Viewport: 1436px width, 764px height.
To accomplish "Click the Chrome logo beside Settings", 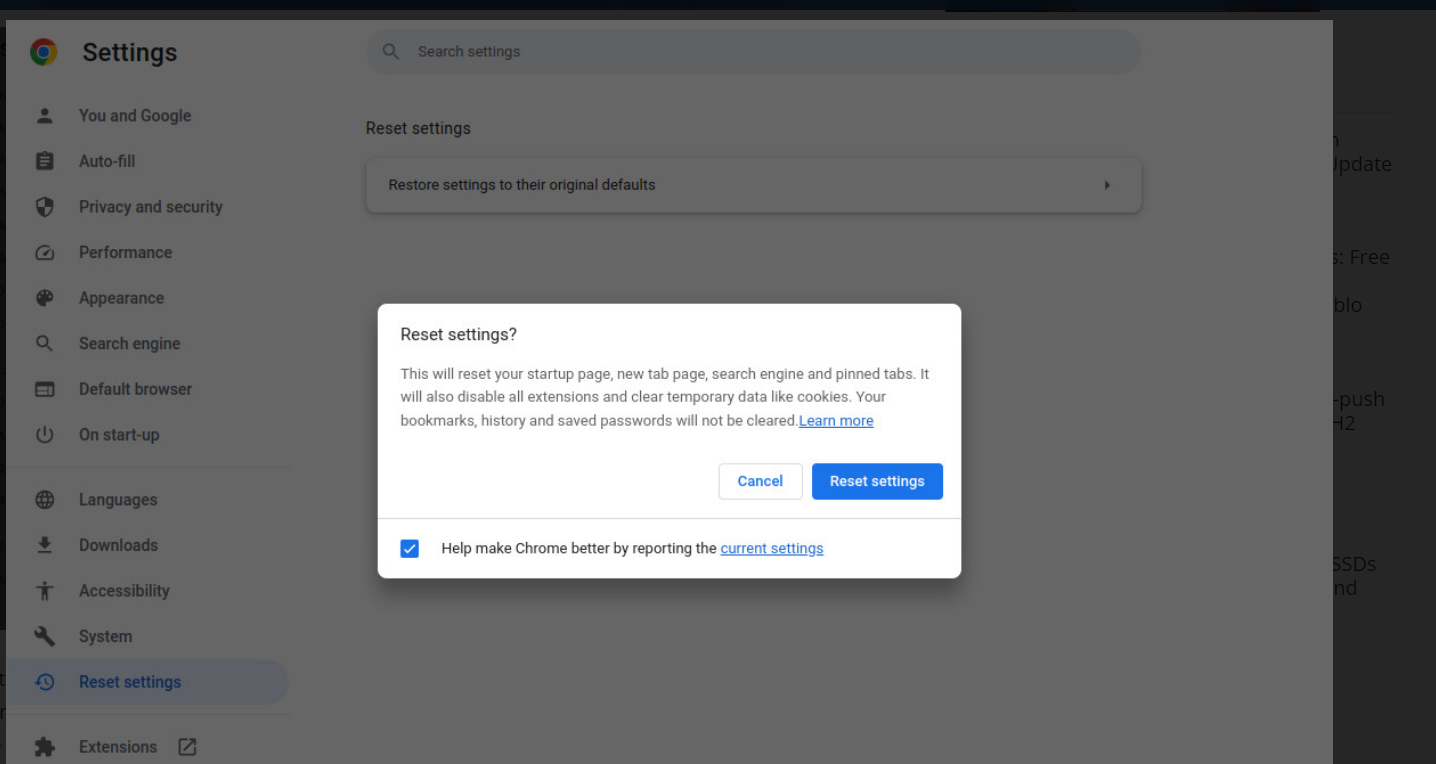I will (43, 52).
